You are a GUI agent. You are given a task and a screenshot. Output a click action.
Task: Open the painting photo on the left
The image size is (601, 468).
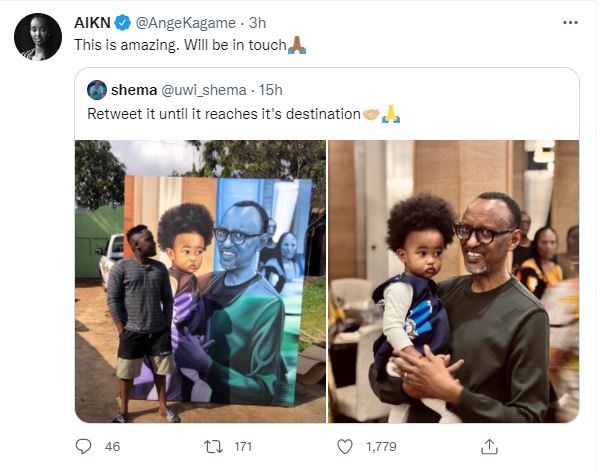[200, 281]
